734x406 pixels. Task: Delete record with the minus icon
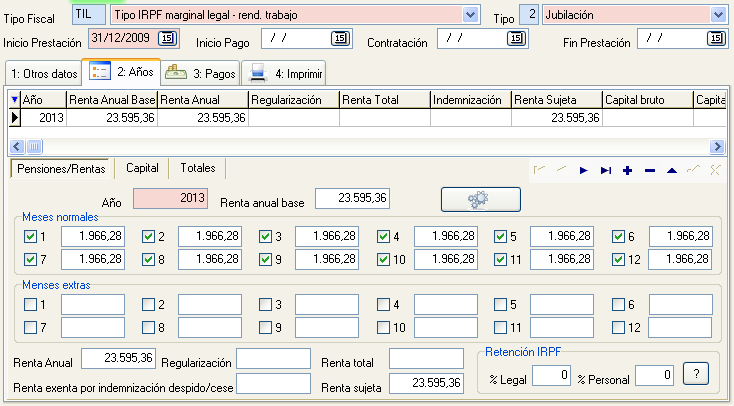[x=650, y=170]
